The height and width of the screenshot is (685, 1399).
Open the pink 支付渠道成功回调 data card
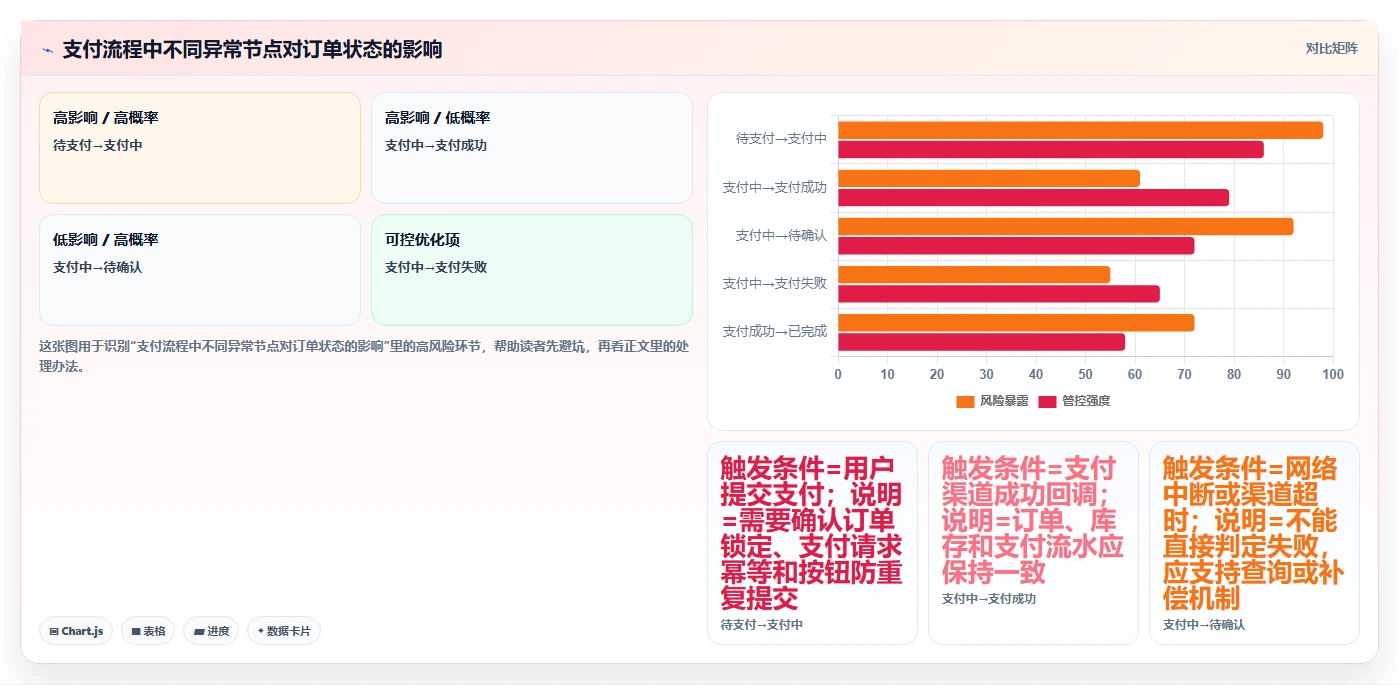tap(1033, 543)
